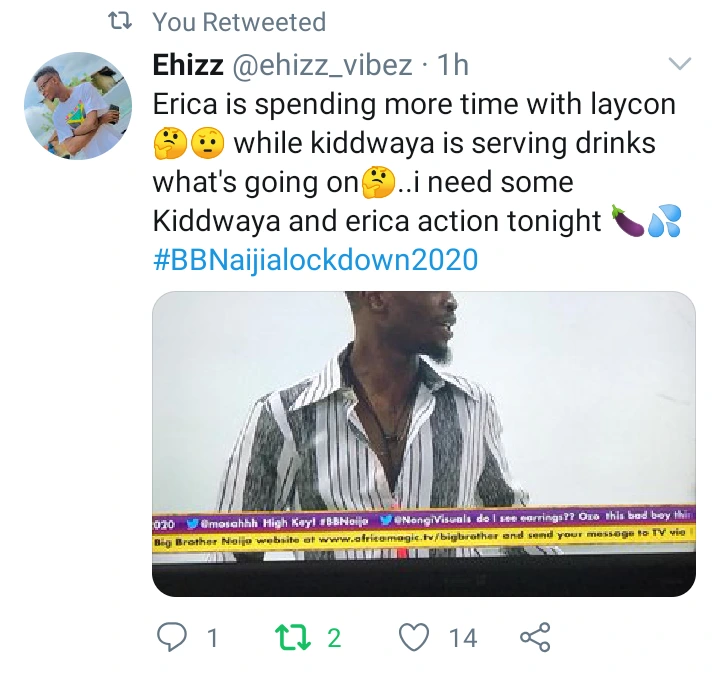Viewport: 720px width, 675px height.
Task: Open the @ehizz_vibez handle link
Action: [x=324, y=66]
